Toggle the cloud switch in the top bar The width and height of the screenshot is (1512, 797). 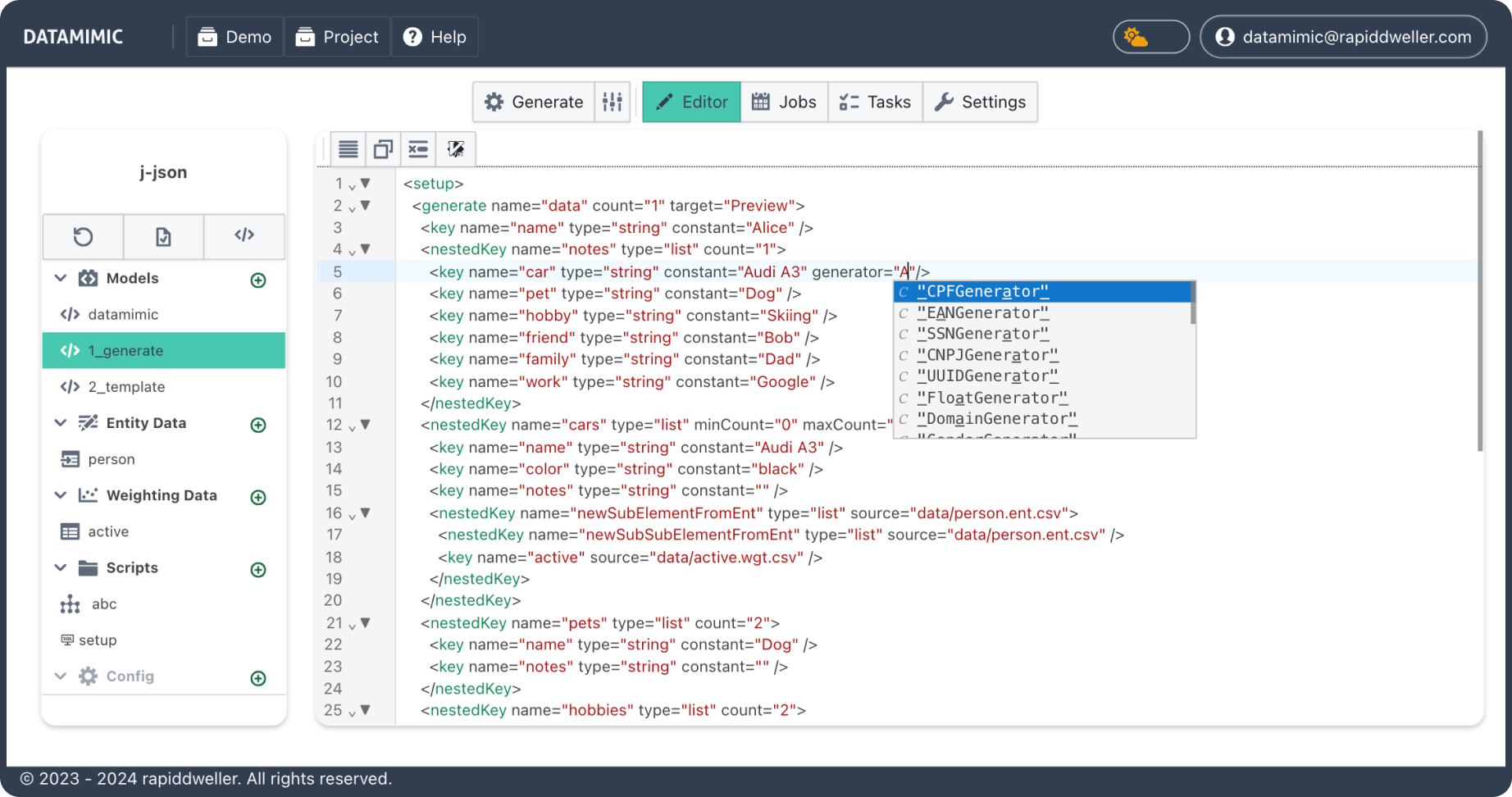1150,36
